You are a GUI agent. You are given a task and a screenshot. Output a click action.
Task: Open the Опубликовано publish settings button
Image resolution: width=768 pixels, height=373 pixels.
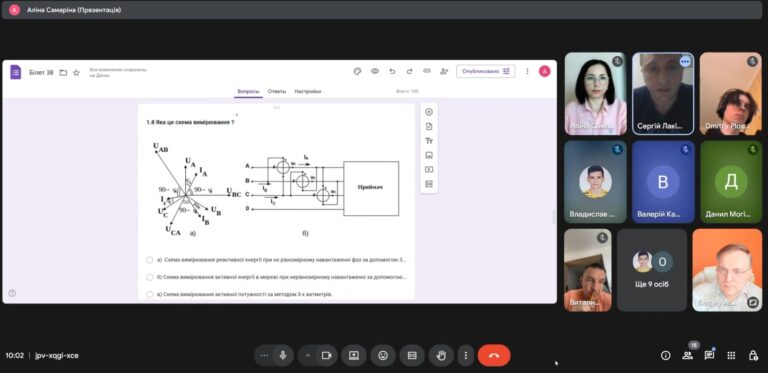click(x=485, y=71)
